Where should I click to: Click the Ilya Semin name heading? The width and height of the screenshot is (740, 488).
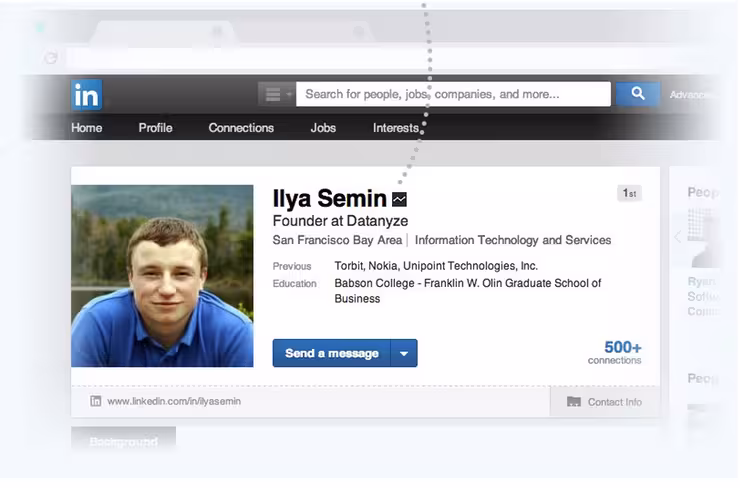329,198
